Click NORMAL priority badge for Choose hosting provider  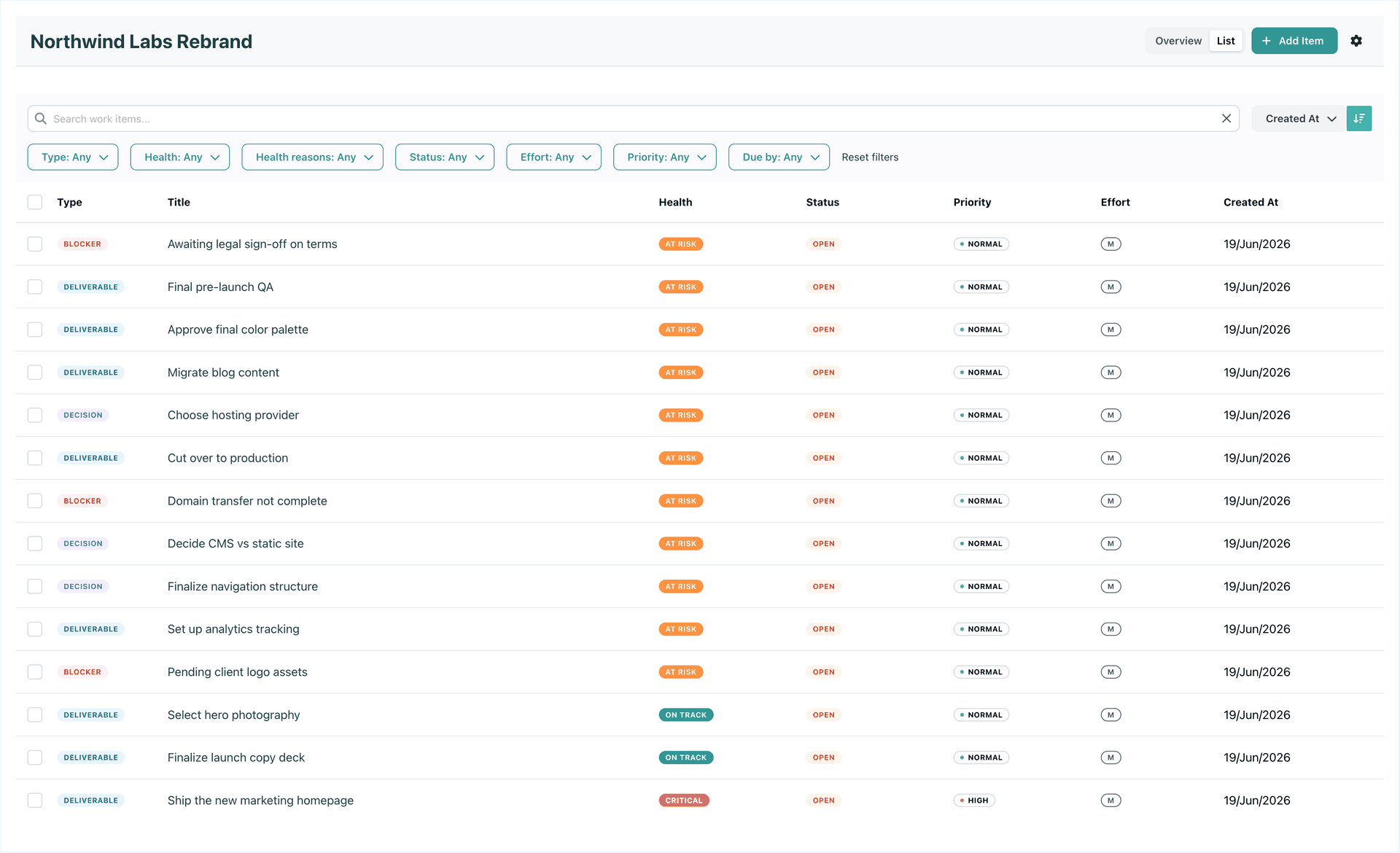pyautogui.click(x=981, y=415)
